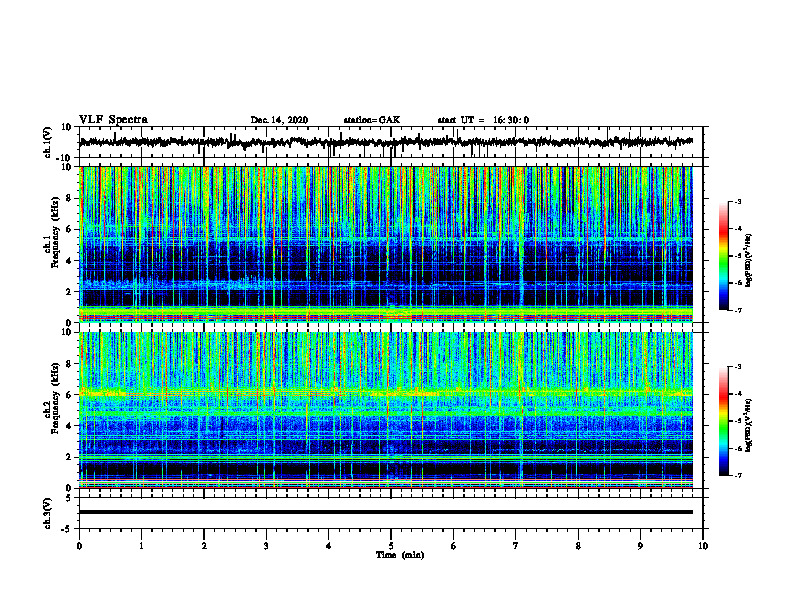Screen dimensions: 792x612
Task: Click the ch.2 spectrogram color bar
Action: (723, 421)
